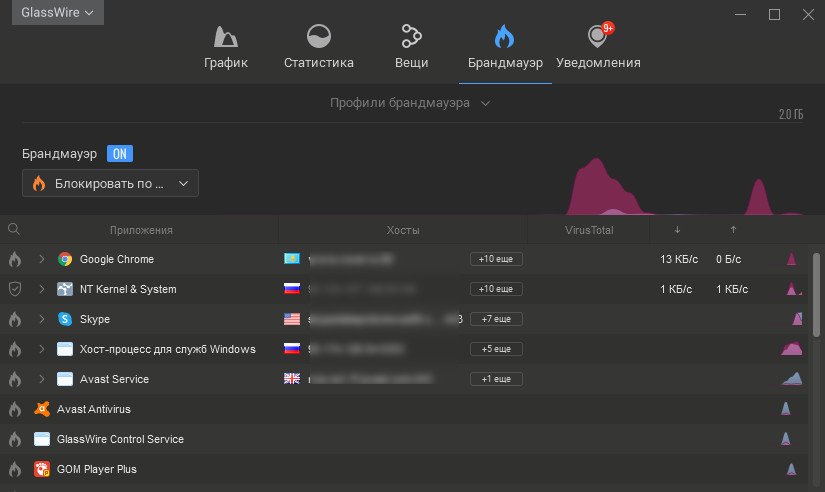825x492 pixels.
Task: Sort by upload arrow column
Action: (x=733, y=229)
